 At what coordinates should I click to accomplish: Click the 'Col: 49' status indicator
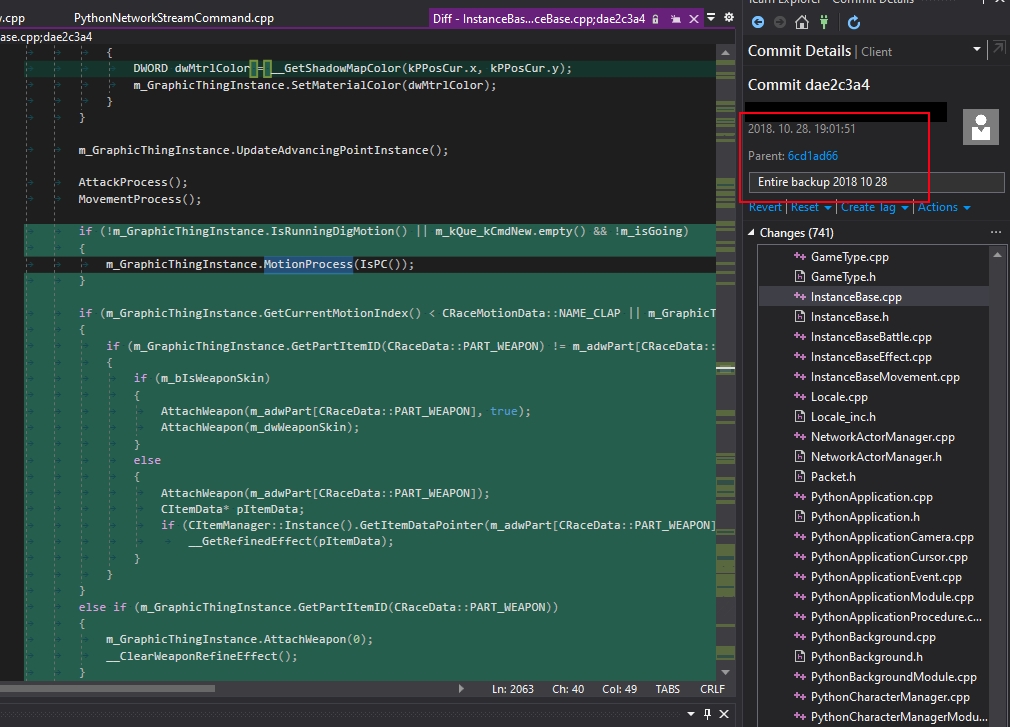click(x=620, y=689)
